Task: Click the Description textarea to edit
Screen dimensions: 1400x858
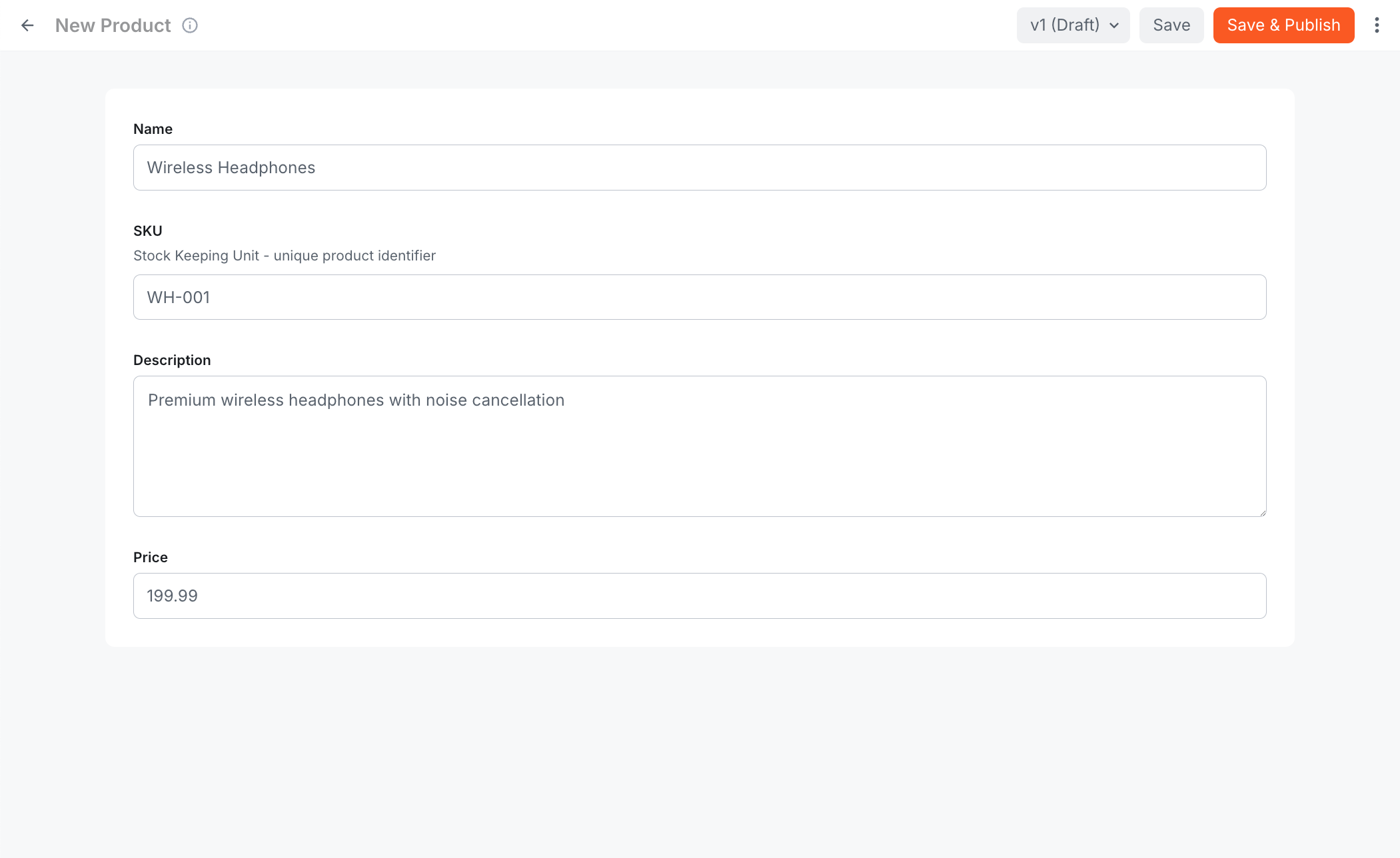Action: tap(699, 446)
